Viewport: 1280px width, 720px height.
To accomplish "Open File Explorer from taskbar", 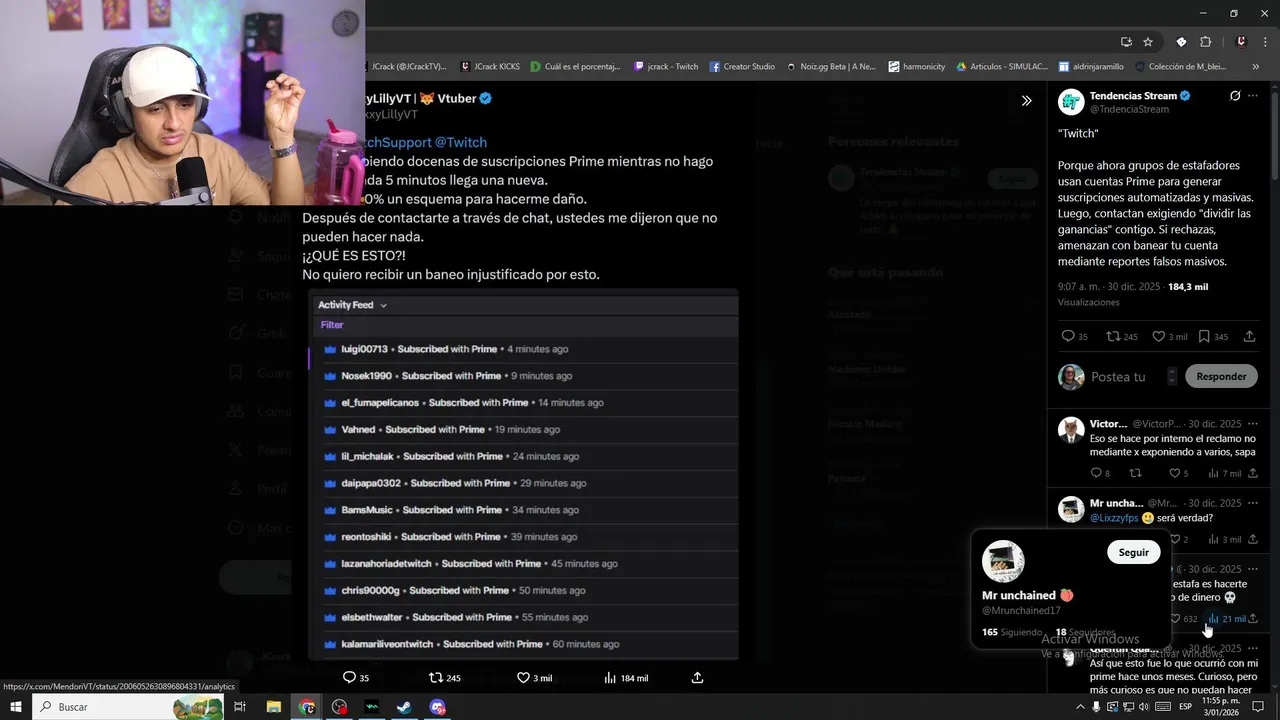I will click(273, 707).
